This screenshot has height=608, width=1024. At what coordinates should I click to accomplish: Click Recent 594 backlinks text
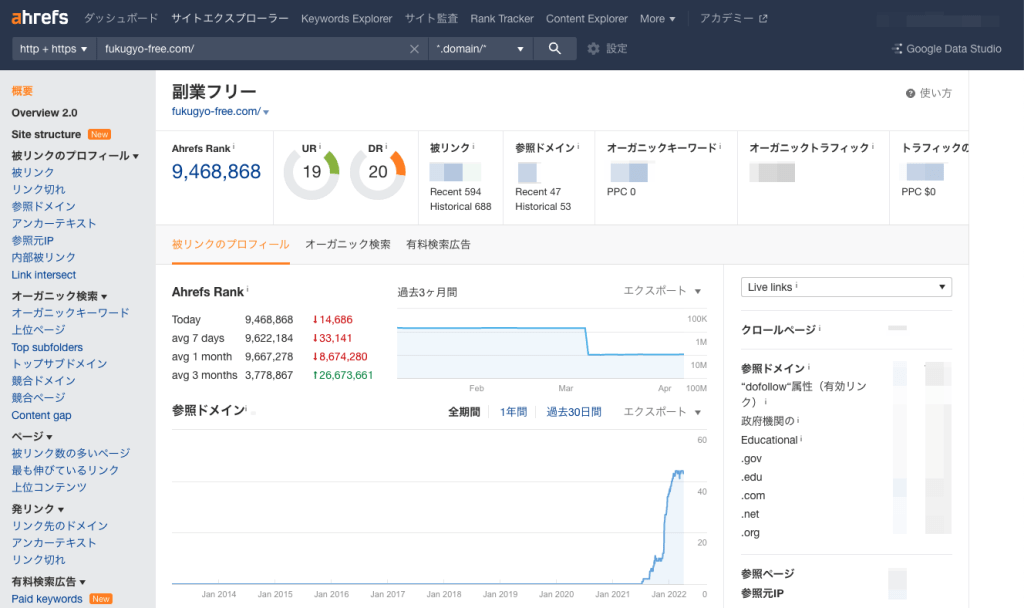[x=455, y=192]
